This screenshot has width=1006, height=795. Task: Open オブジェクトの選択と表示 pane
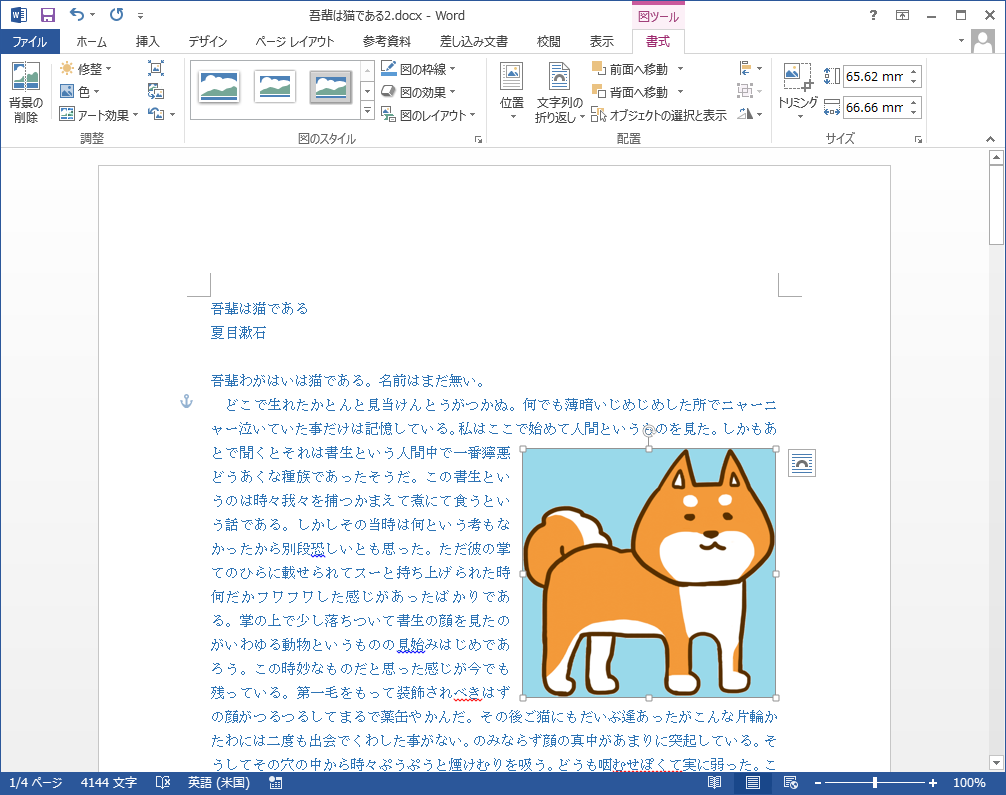point(659,115)
